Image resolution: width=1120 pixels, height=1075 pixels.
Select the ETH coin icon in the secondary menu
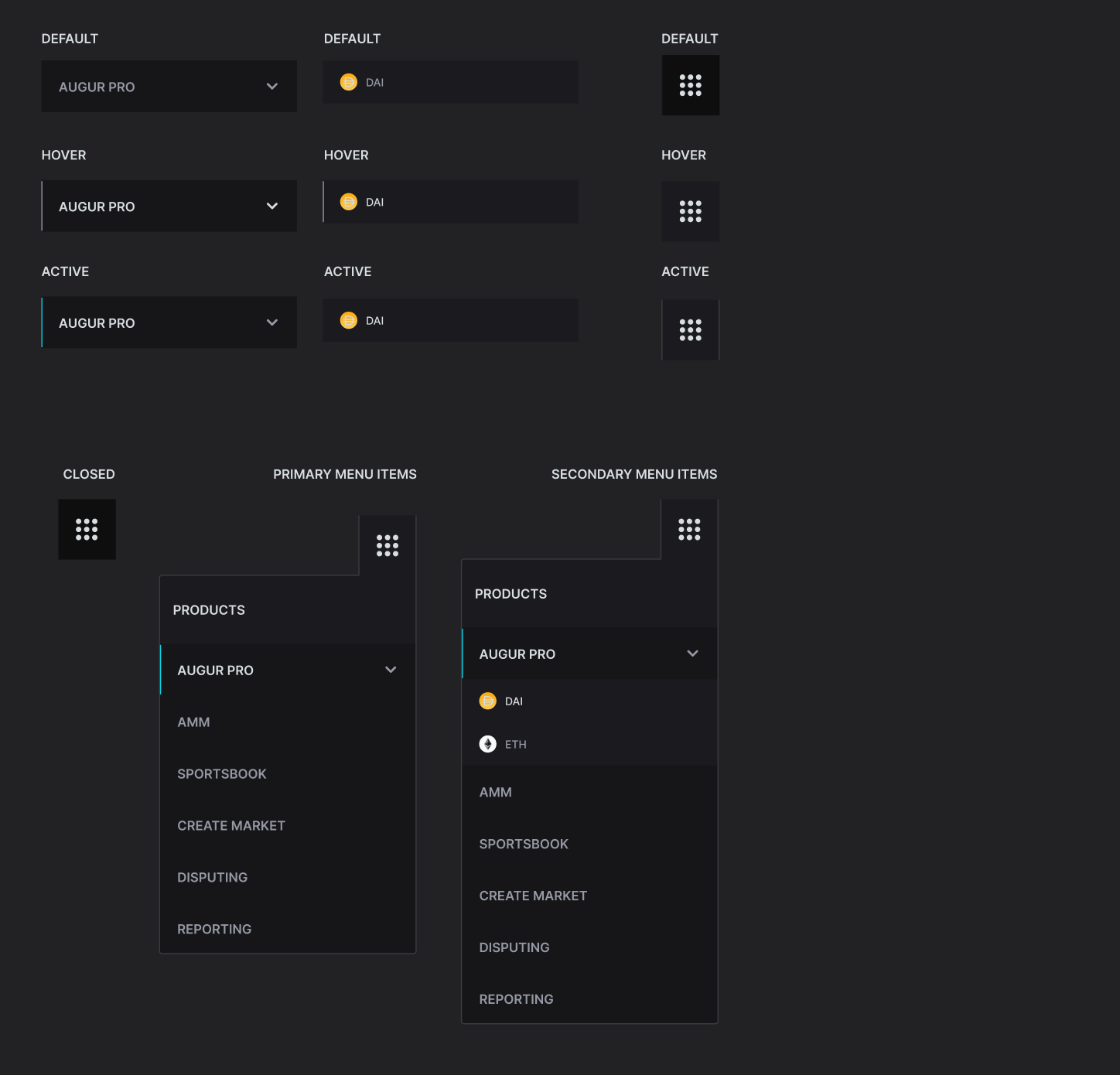pyautogui.click(x=488, y=744)
